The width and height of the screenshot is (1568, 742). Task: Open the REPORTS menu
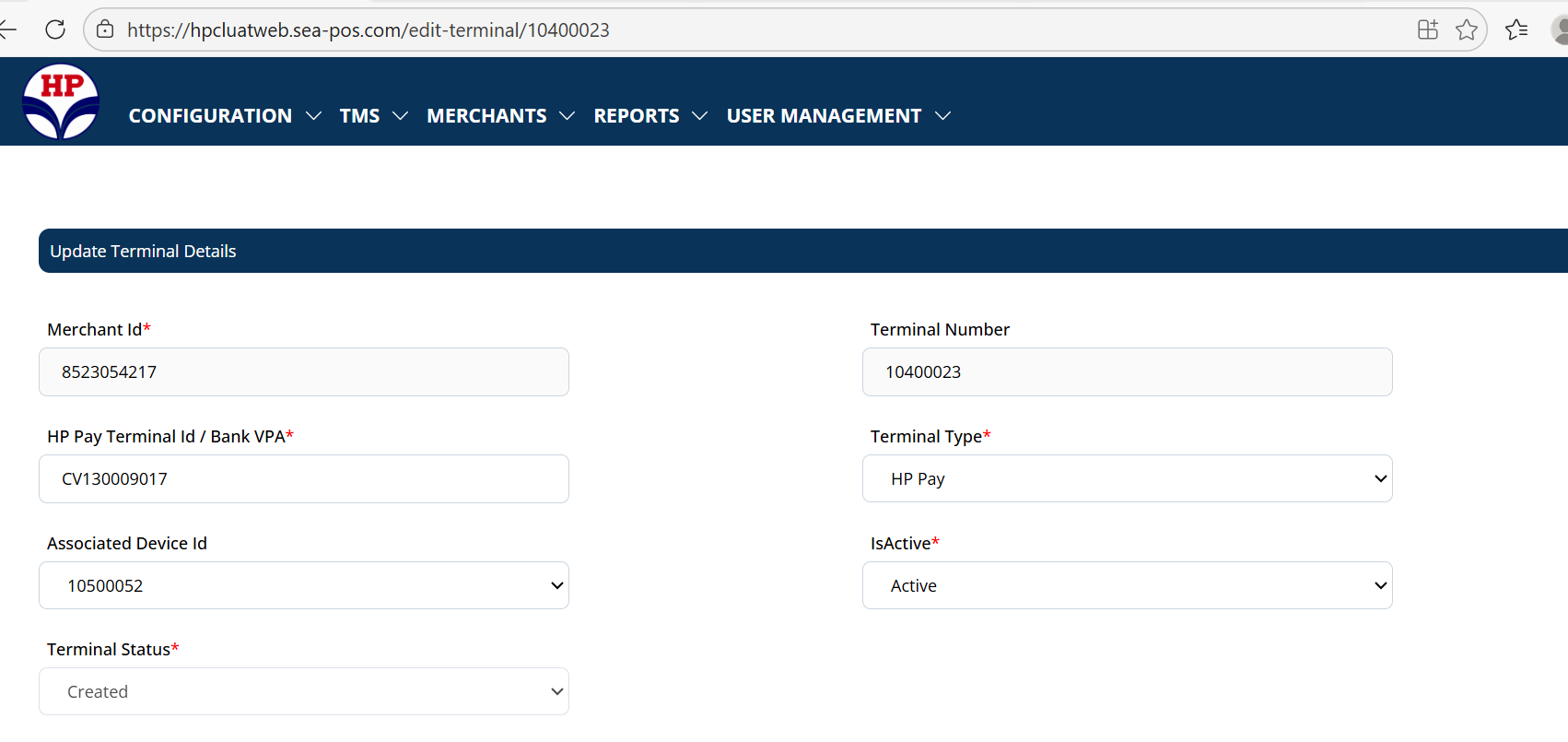tap(649, 116)
